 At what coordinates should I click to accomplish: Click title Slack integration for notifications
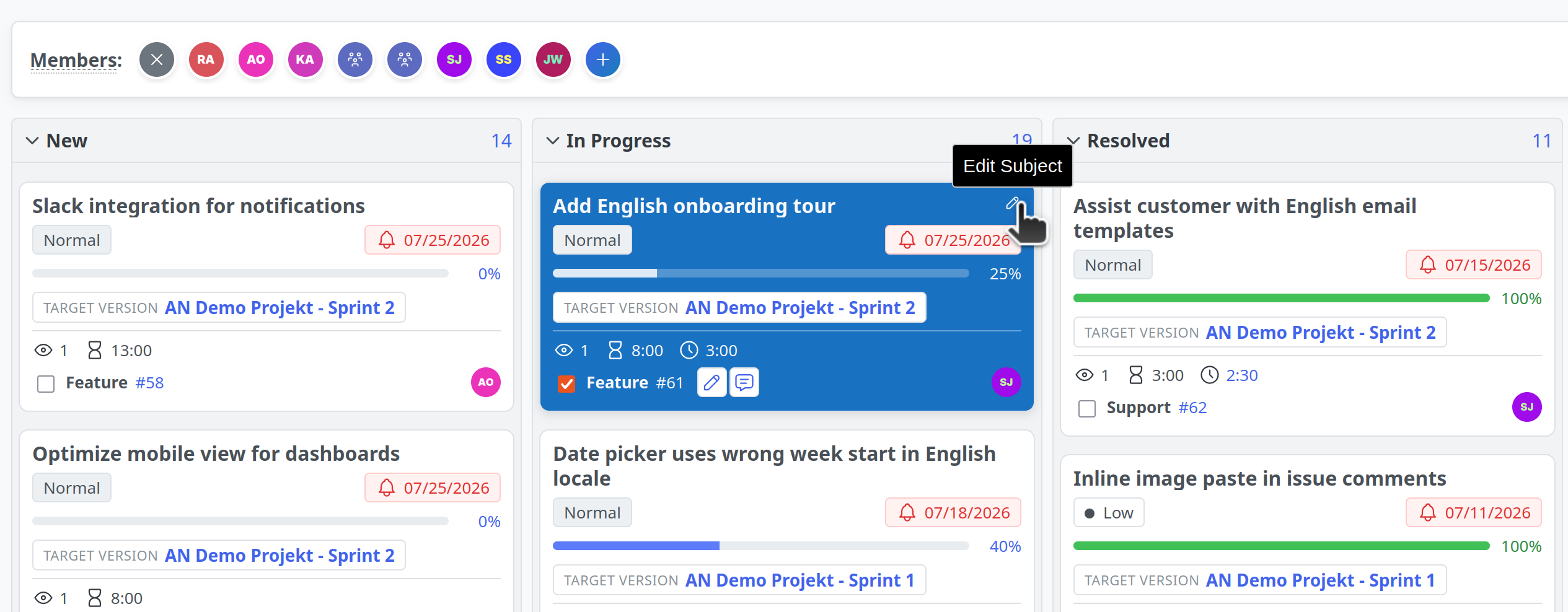click(x=198, y=206)
